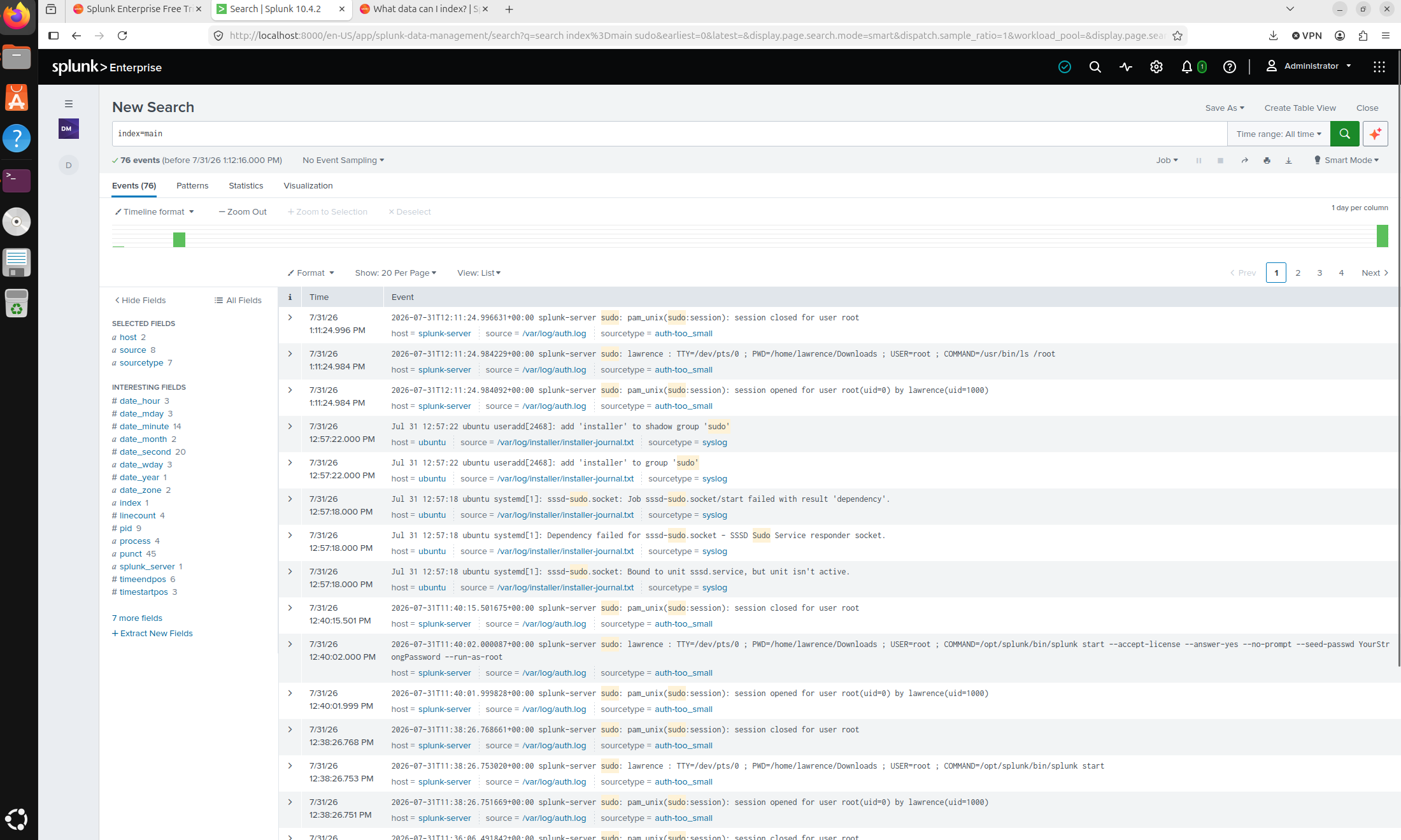The width and height of the screenshot is (1401, 840).
Task: Open the Time range All time picker
Action: [x=1279, y=134]
